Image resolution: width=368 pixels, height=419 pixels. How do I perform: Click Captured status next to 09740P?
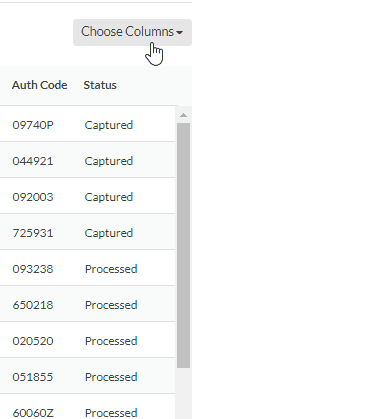tap(109, 125)
